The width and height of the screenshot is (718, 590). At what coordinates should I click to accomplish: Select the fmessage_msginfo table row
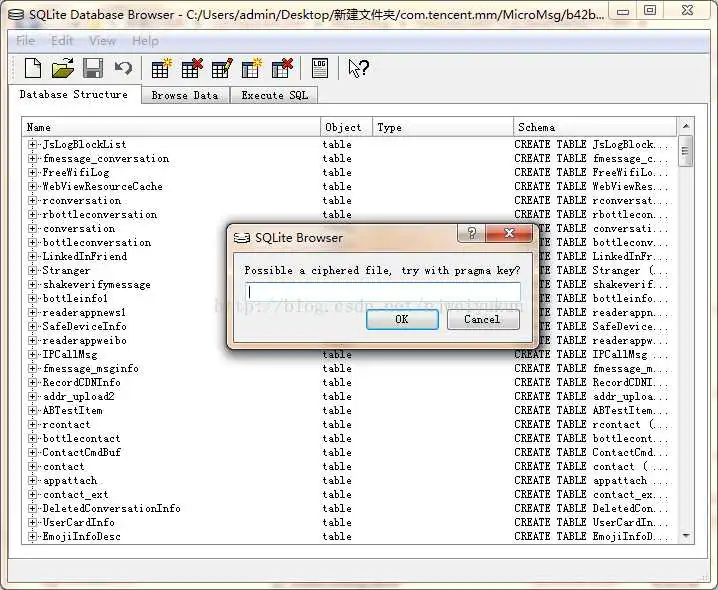91,369
